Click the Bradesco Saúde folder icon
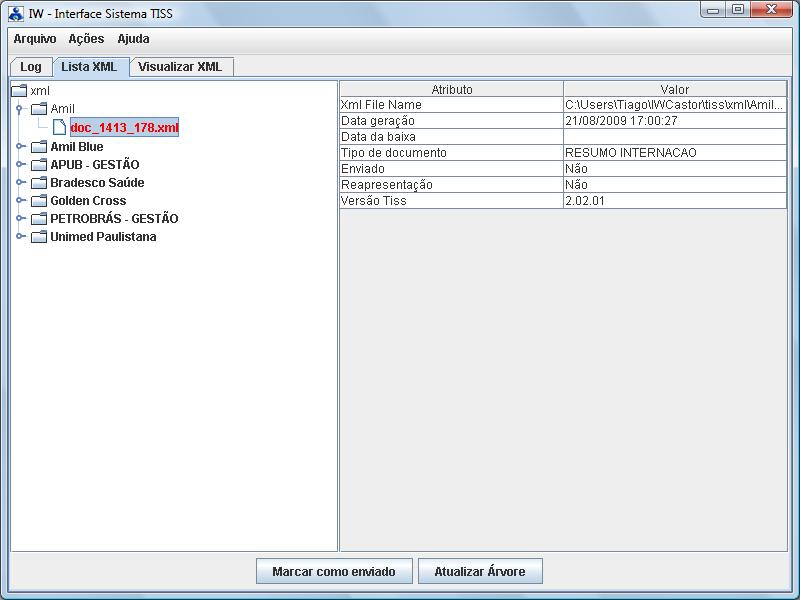This screenshot has height=600, width=800. (x=39, y=183)
